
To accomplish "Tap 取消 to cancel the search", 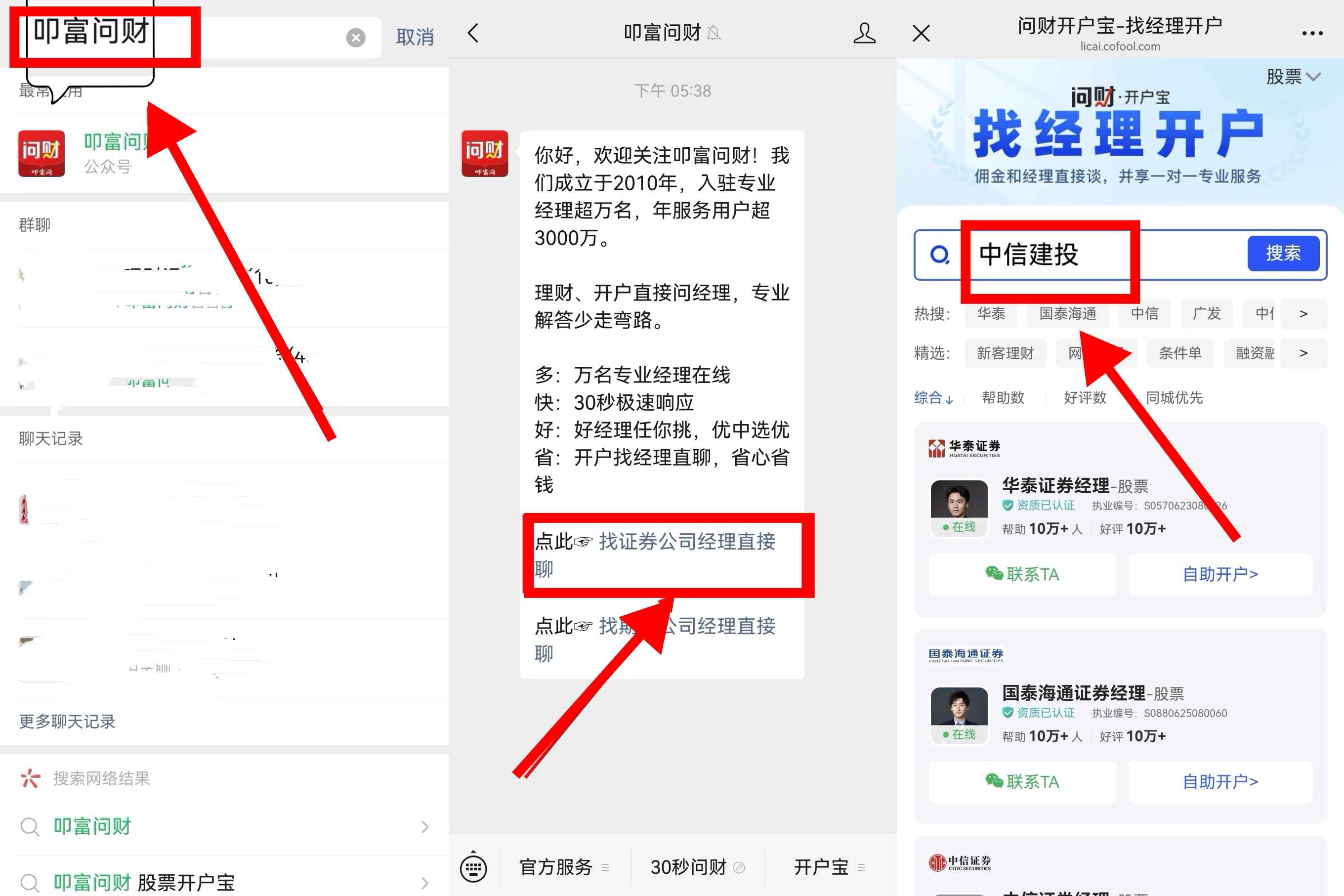I will 415,37.
